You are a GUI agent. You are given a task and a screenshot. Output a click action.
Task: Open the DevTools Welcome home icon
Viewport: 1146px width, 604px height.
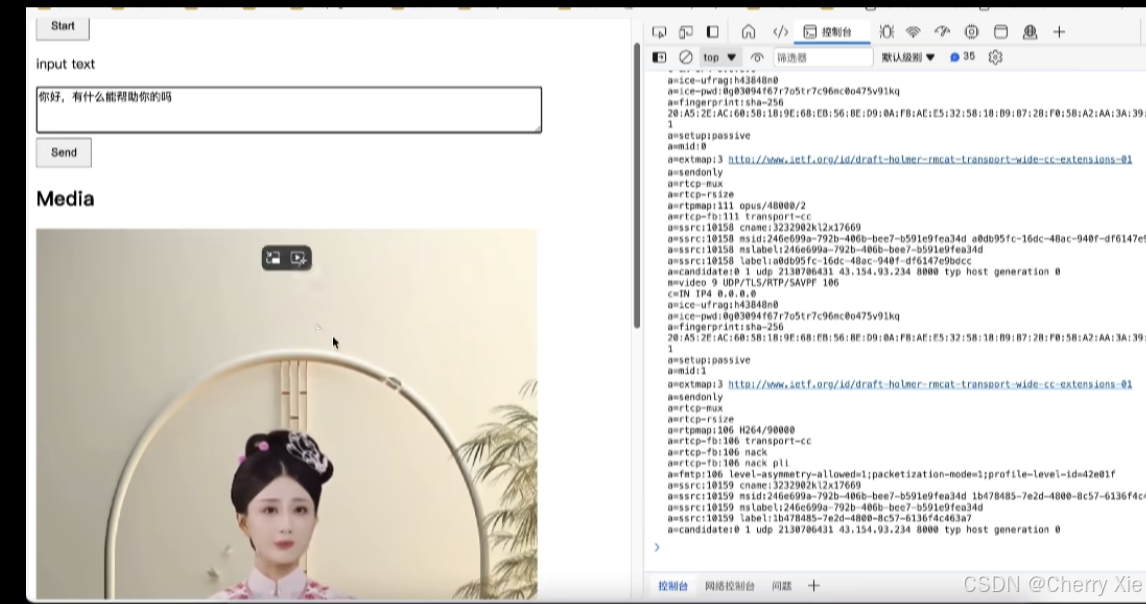(748, 32)
